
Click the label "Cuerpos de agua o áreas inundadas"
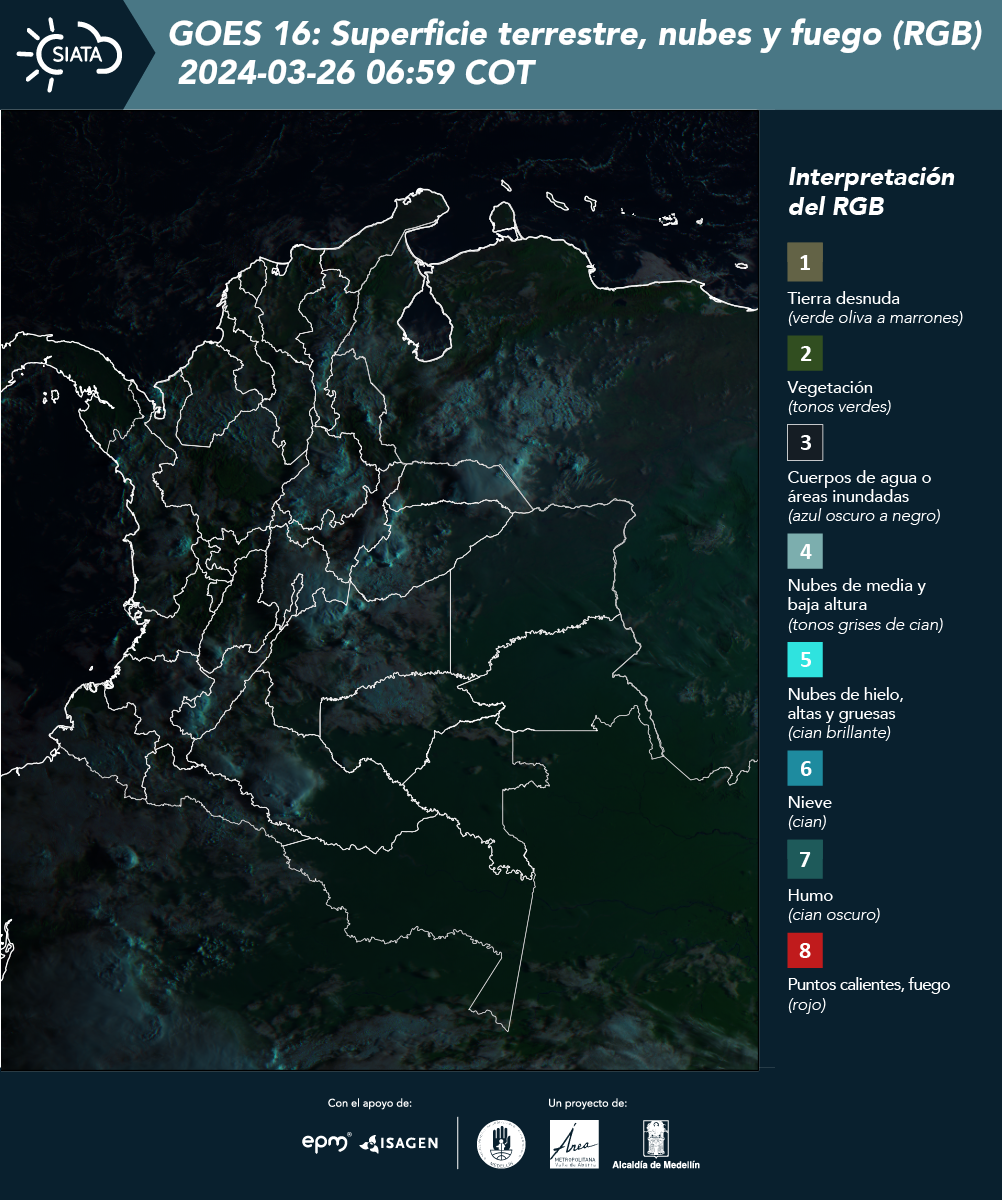coord(860,487)
